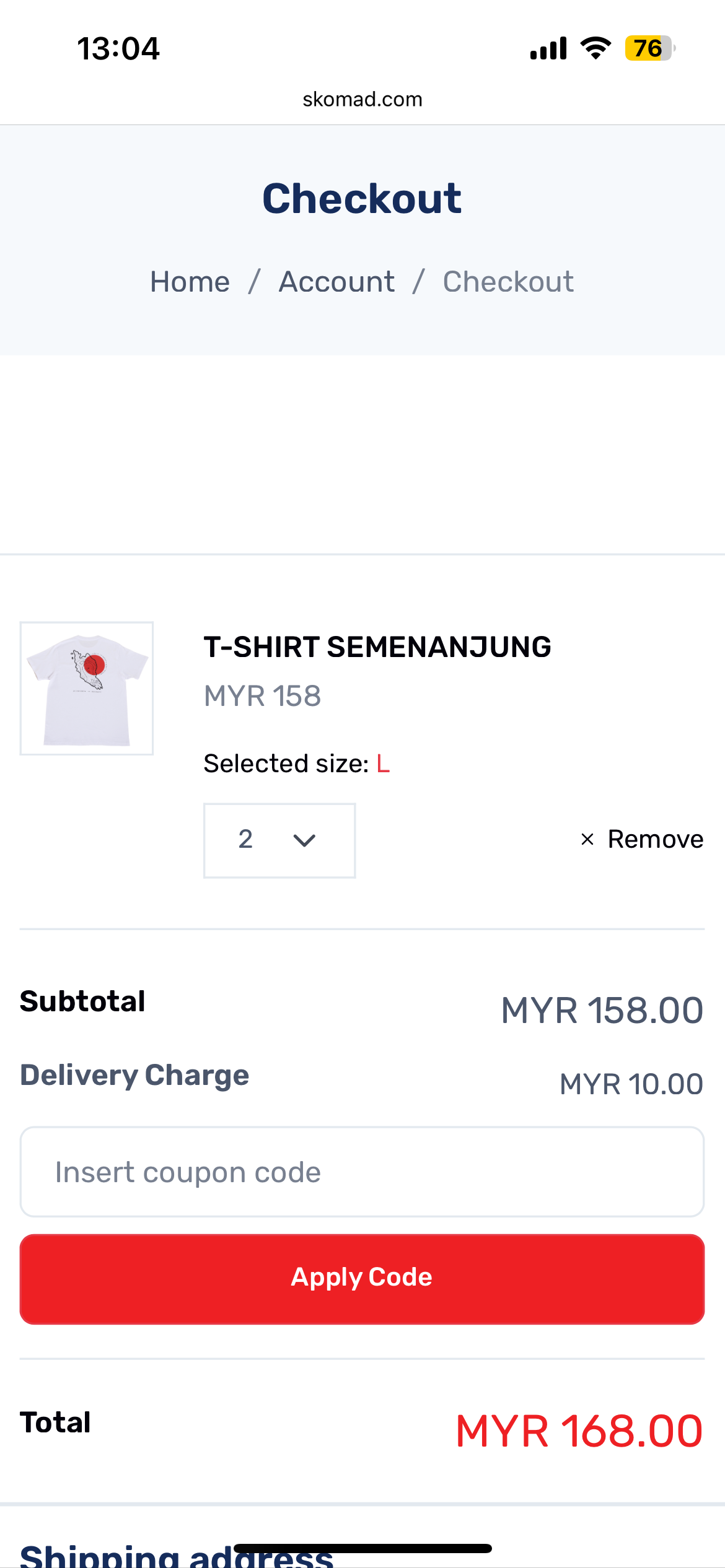Tap the battery level indicator
725x1568 pixels.
[649, 48]
